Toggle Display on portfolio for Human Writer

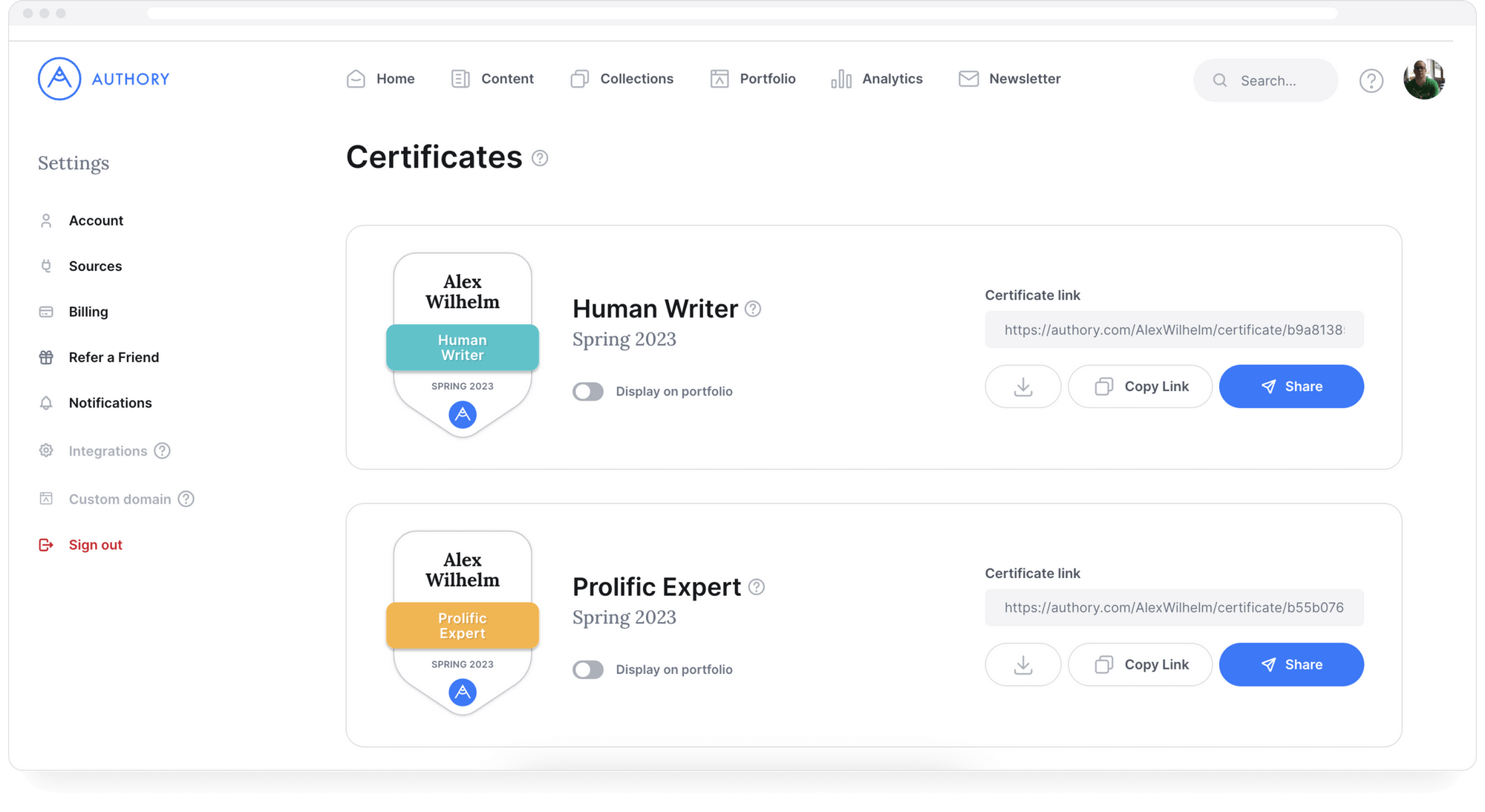588,391
